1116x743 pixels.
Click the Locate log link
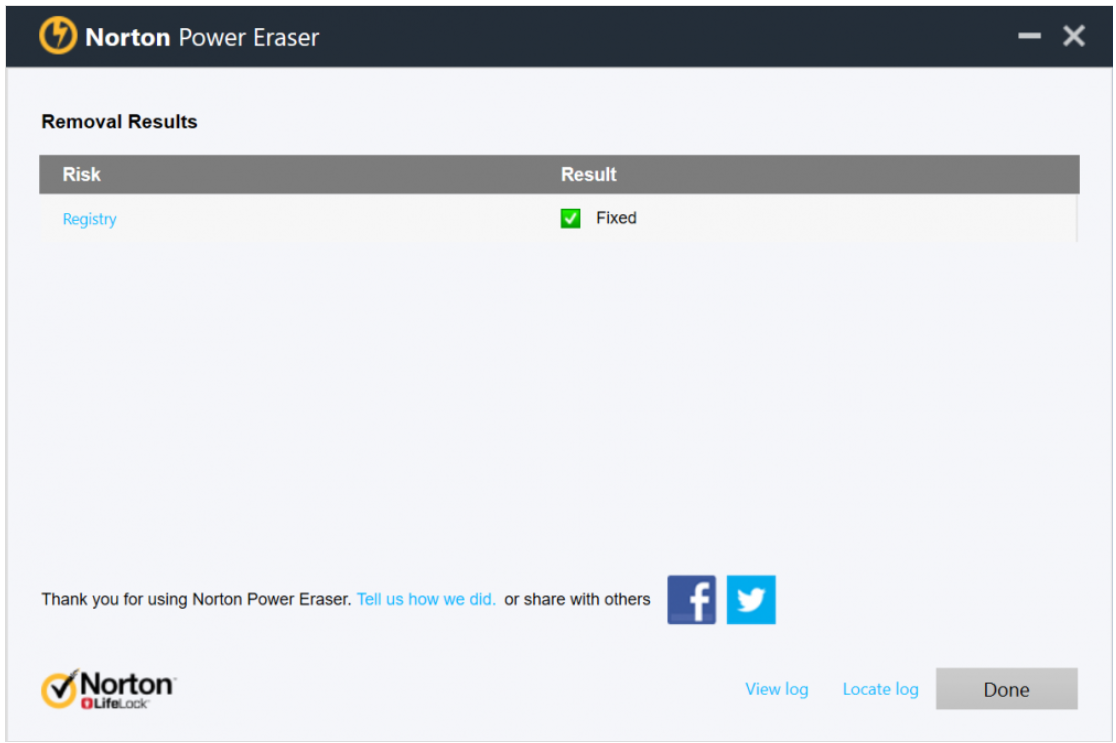click(880, 689)
